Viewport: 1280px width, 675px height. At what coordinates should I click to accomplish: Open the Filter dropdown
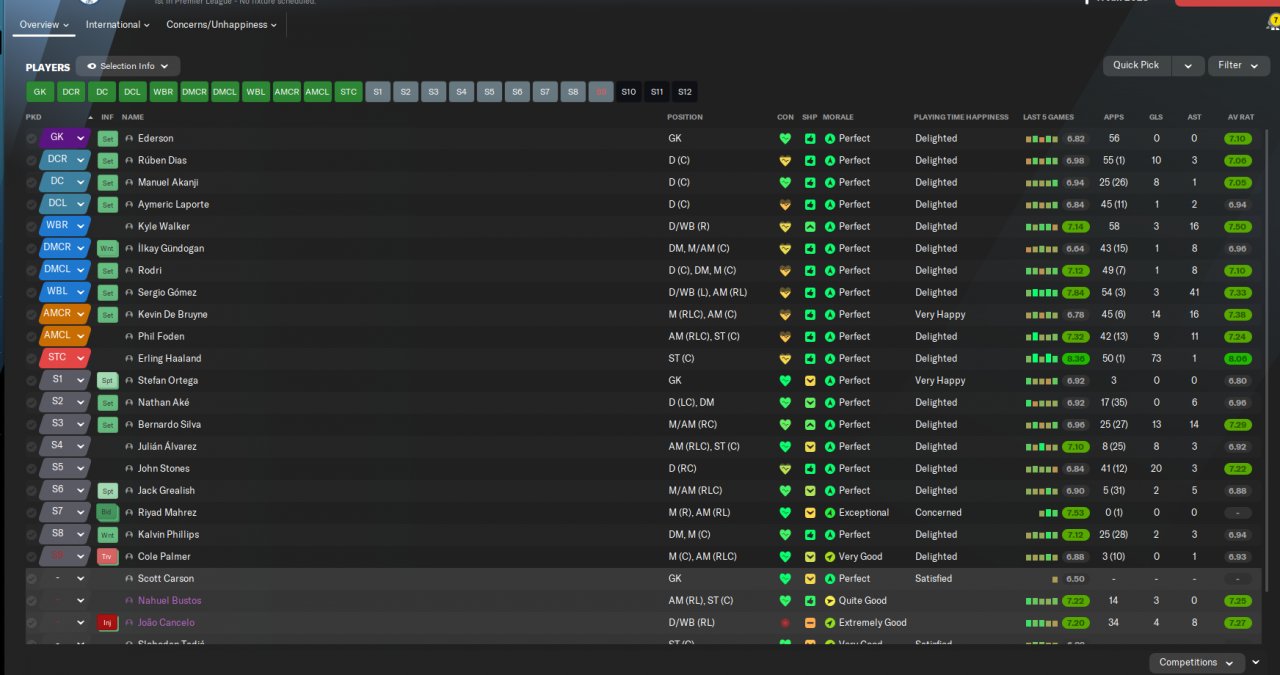[x=1239, y=65]
